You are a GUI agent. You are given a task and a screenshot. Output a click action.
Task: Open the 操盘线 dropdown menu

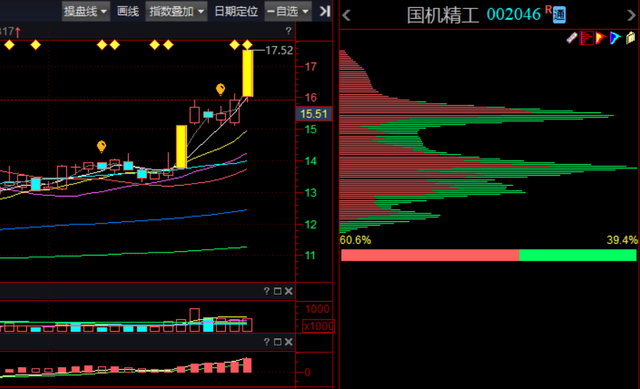point(85,11)
